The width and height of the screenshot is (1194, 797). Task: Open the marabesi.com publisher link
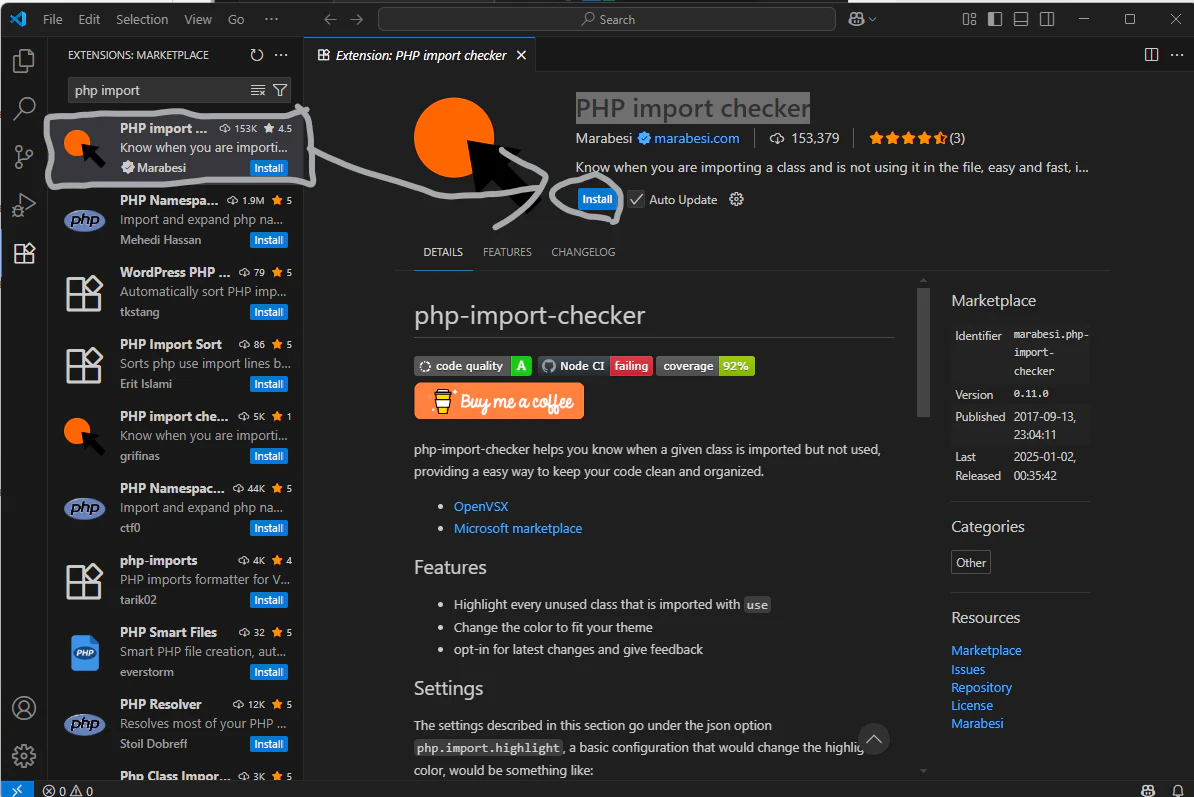coord(697,138)
